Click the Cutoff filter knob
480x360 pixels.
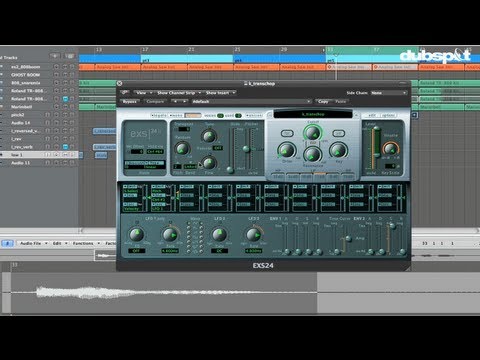click(x=312, y=133)
